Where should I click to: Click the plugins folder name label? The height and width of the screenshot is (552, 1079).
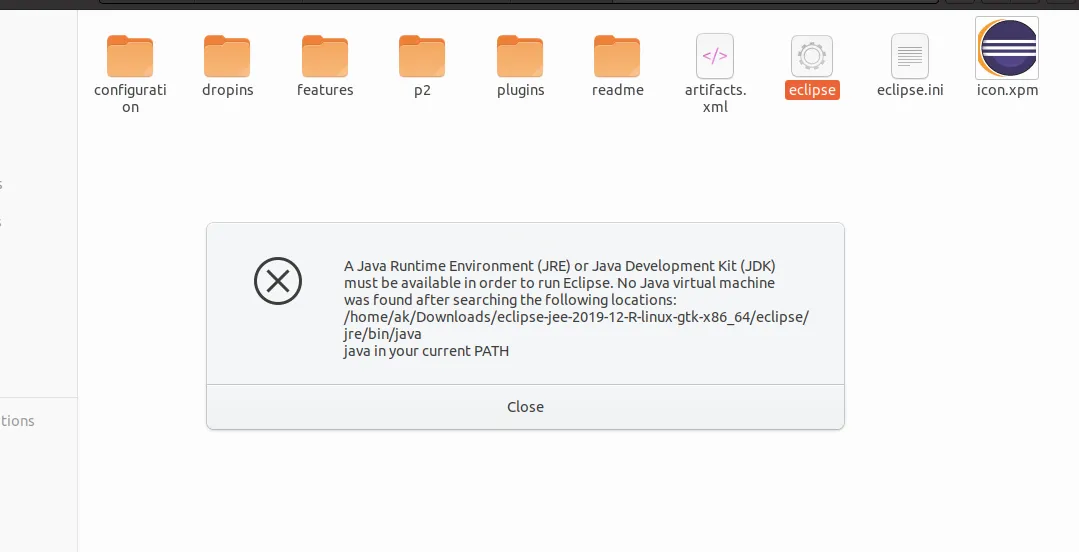[x=520, y=90]
